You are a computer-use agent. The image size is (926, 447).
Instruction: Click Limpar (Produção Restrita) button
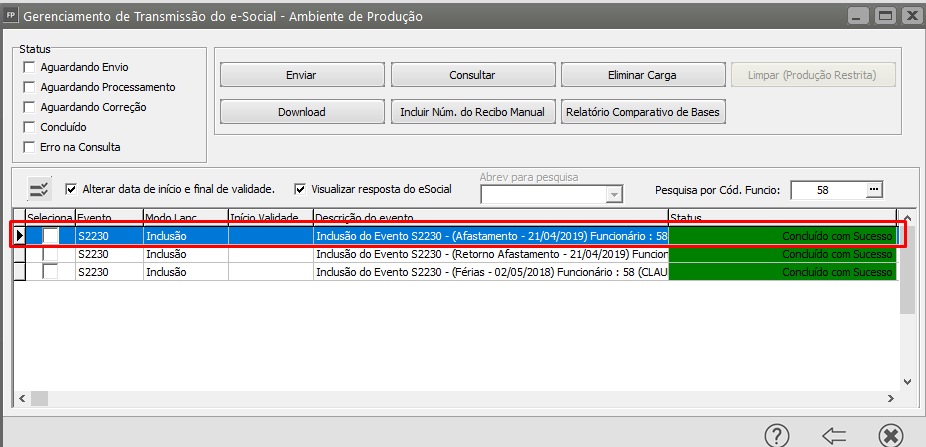tap(812, 75)
